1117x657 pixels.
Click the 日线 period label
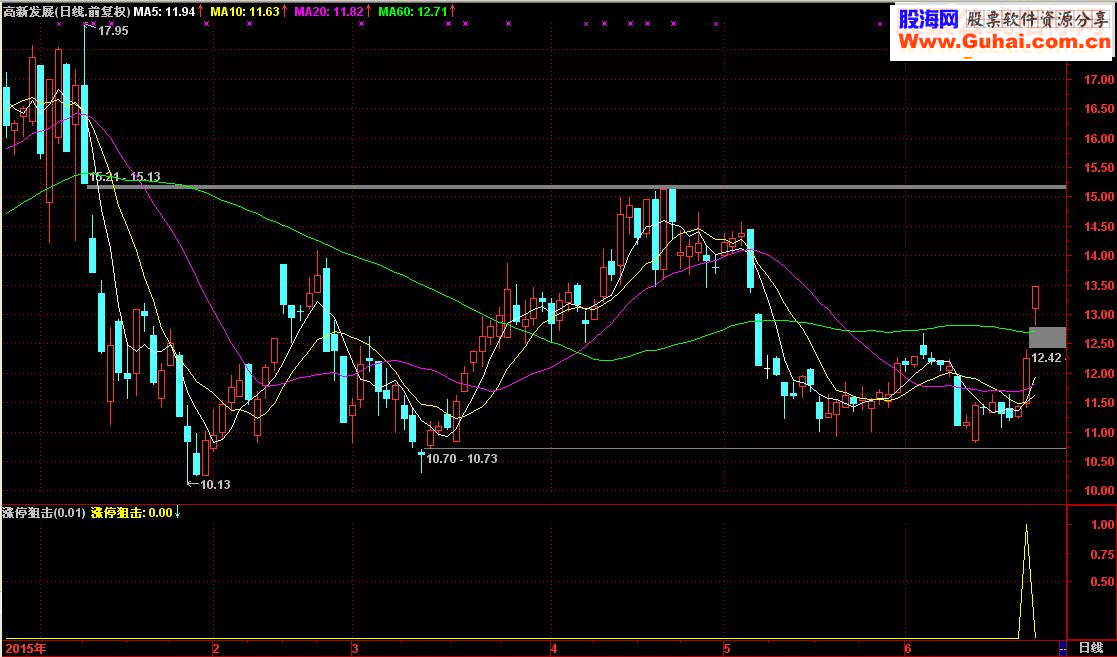tap(1091, 648)
